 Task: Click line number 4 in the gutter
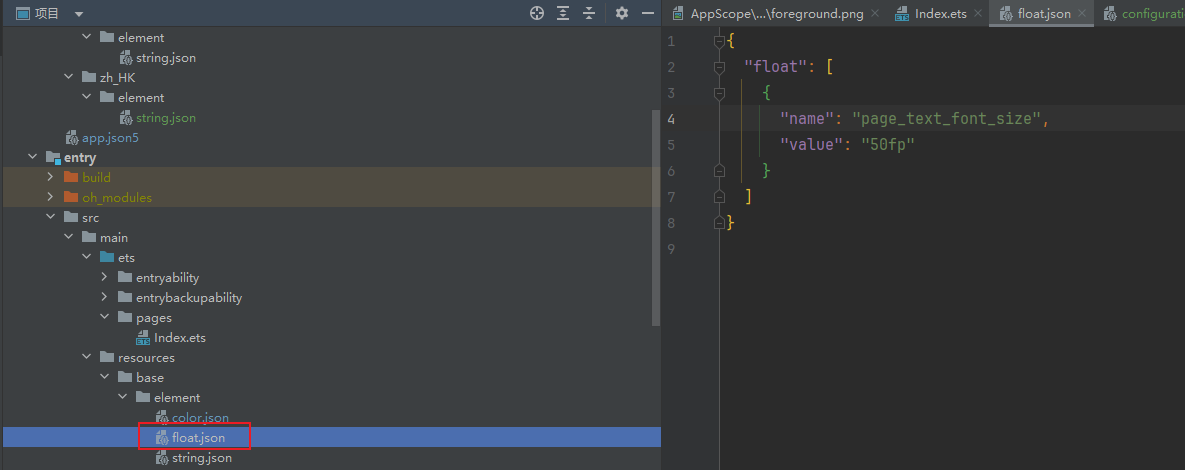672,119
